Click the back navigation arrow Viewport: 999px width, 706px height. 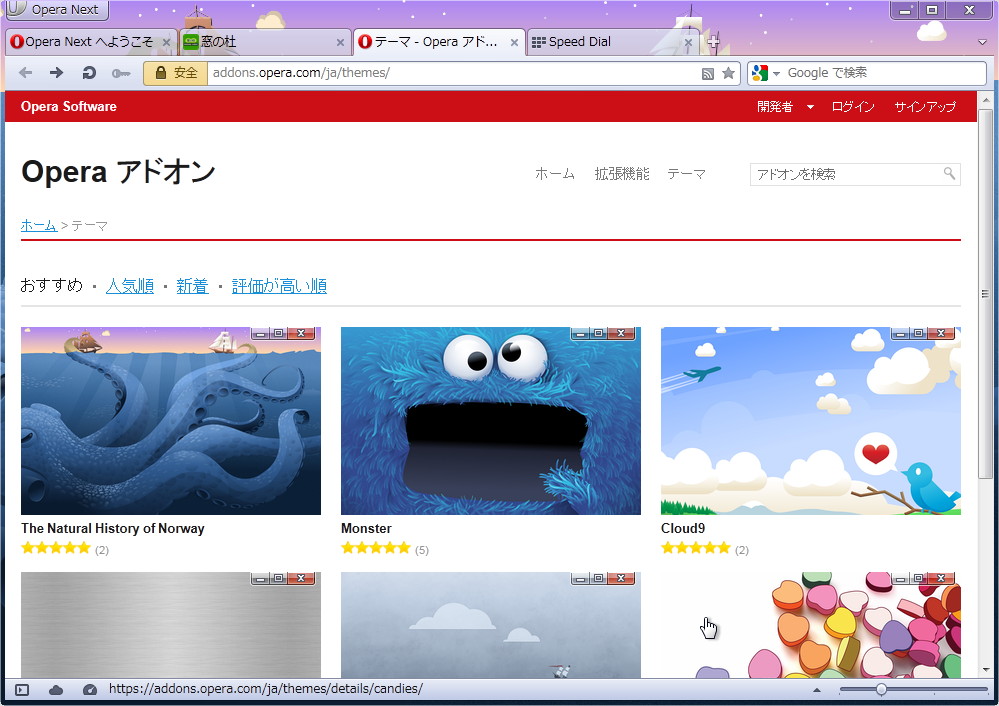26,72
